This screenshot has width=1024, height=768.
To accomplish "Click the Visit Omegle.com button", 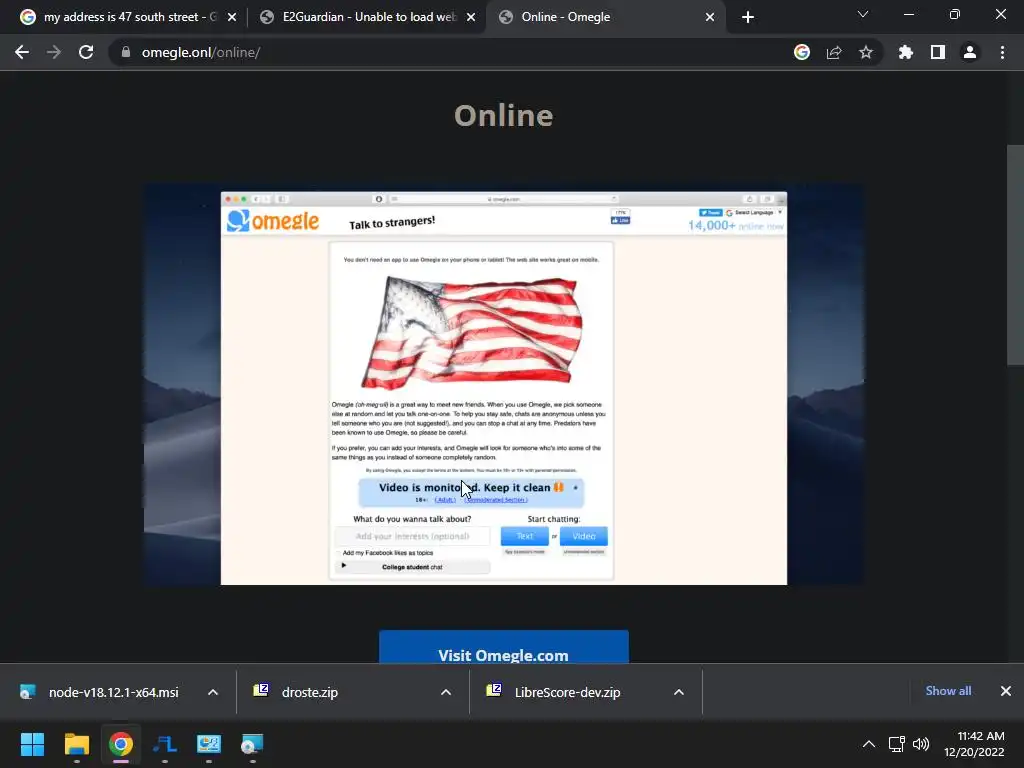I will point(504,647).
